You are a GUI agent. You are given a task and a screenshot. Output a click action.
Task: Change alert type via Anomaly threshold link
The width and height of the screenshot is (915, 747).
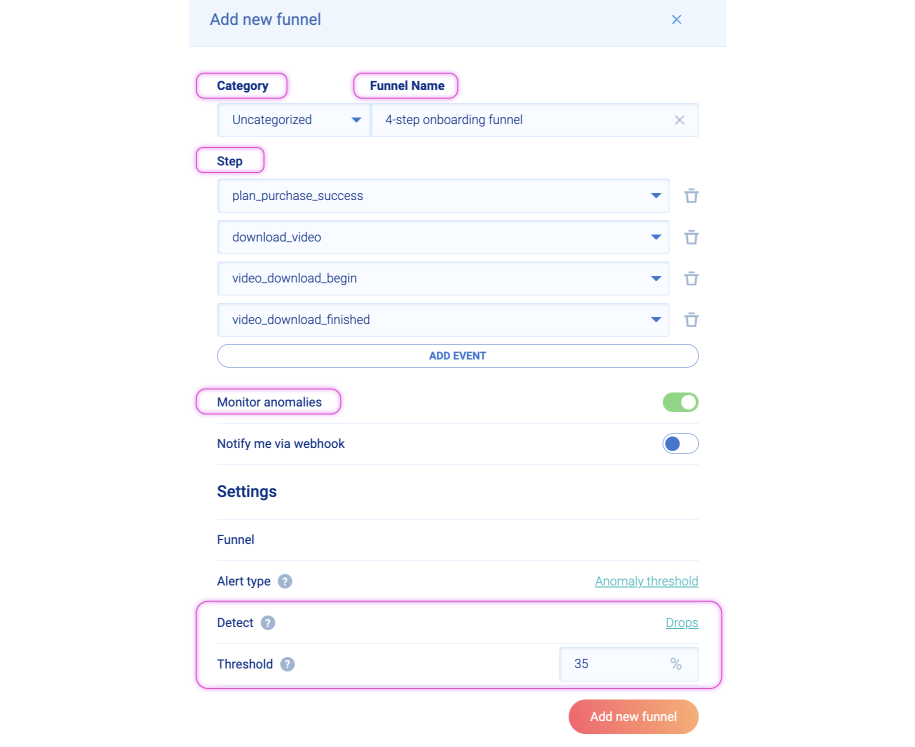[x=647, y=581]
